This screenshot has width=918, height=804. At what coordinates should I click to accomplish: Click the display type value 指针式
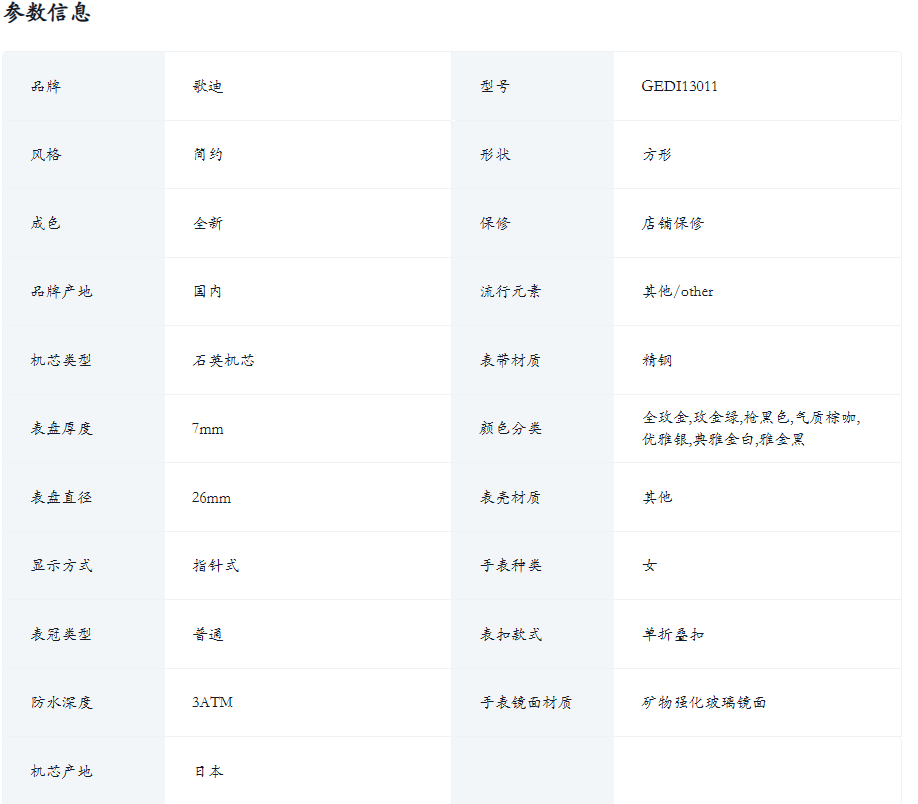[x=216, y=566]
